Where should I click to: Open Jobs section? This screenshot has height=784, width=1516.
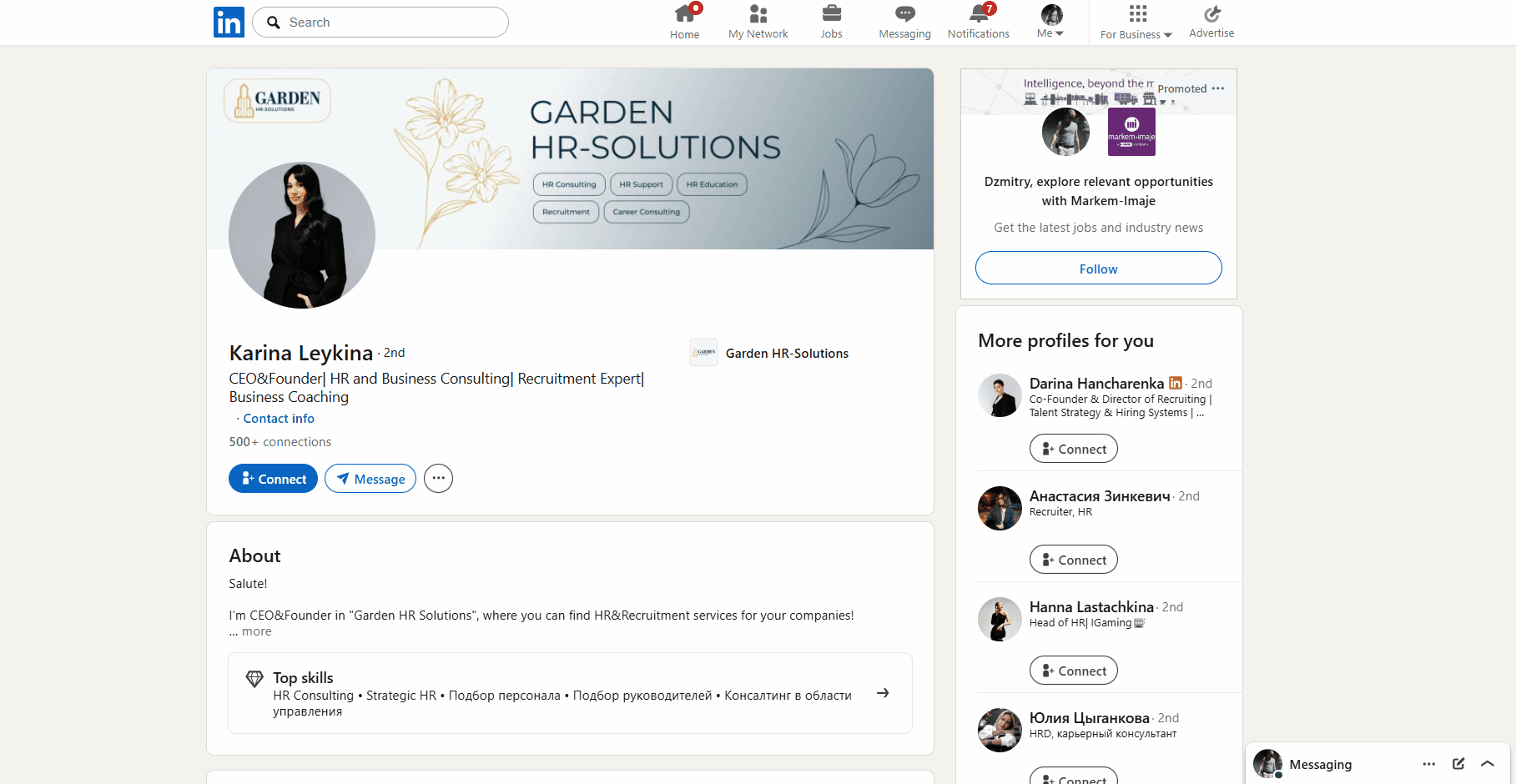coord(831,23)
